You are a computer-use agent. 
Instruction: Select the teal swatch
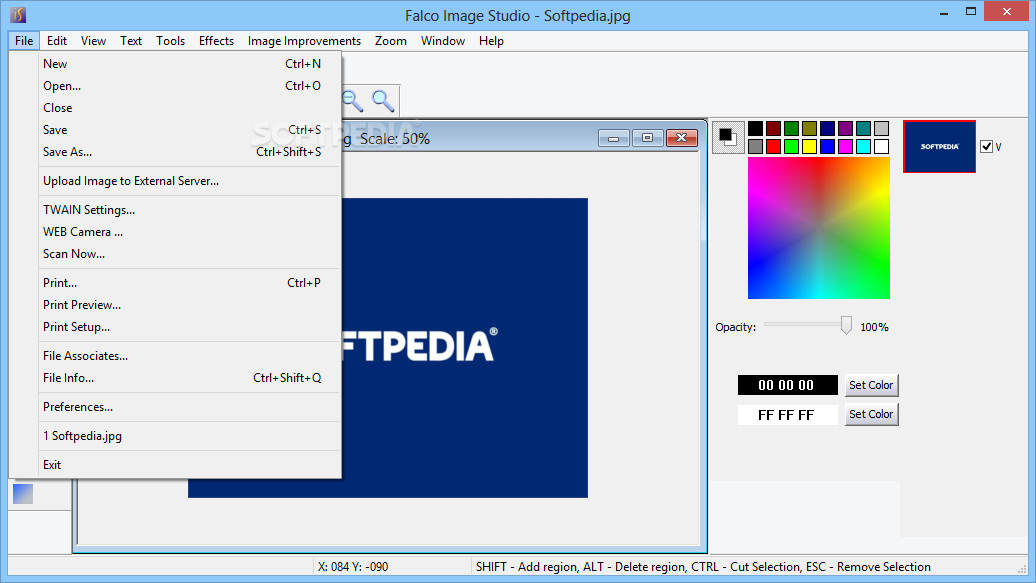tap(864, 128)
